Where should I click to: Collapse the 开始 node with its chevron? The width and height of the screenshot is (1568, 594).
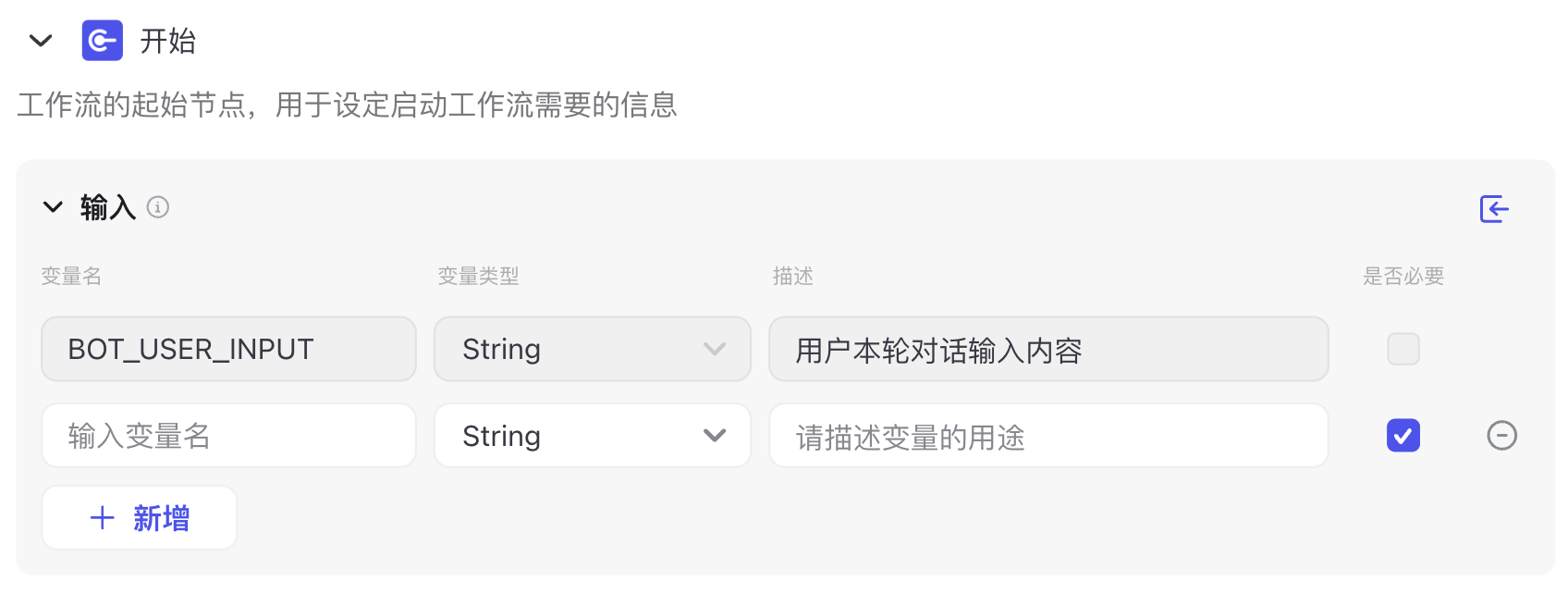coord(41,41)
